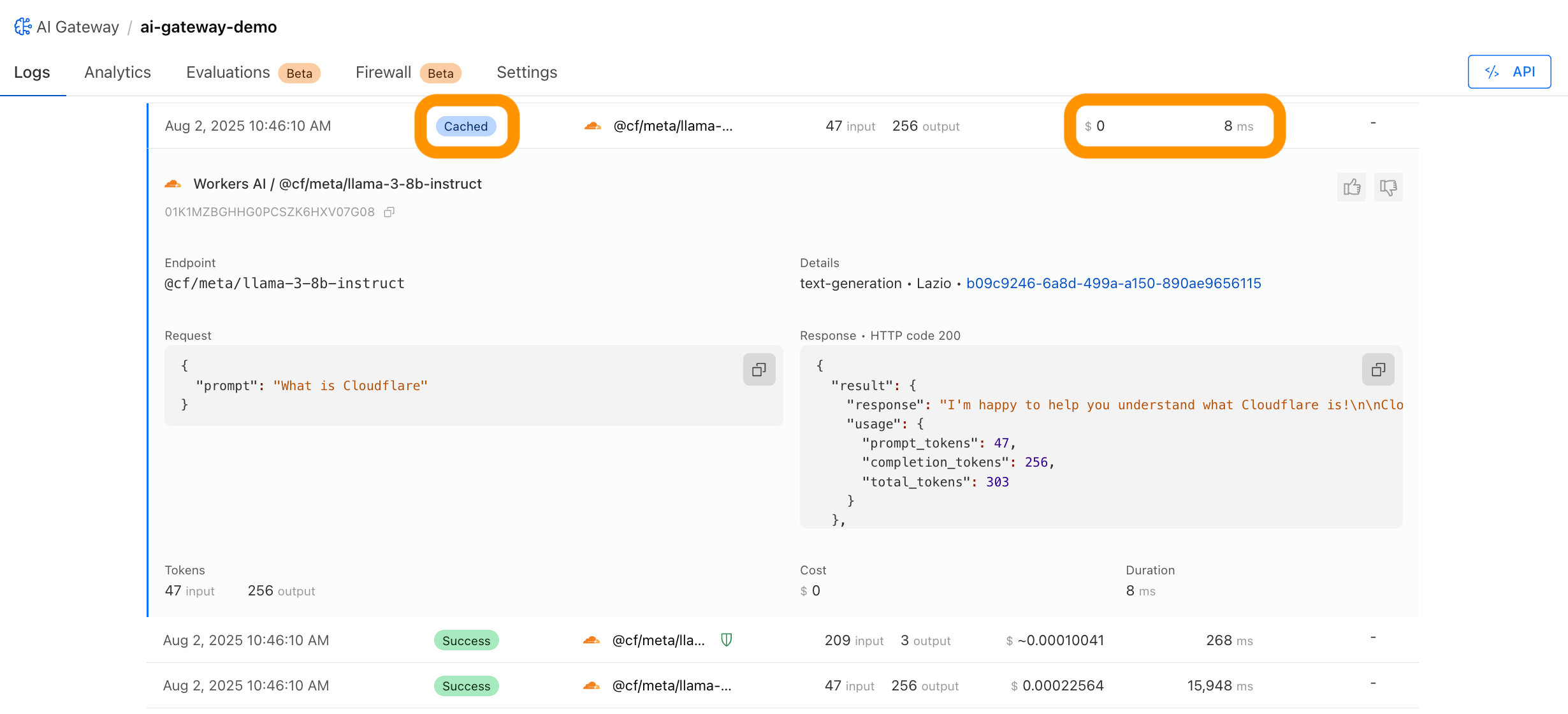
Task: Toggle the thumbs-down feedback for this log
Action: click(x=1388, y=187)
